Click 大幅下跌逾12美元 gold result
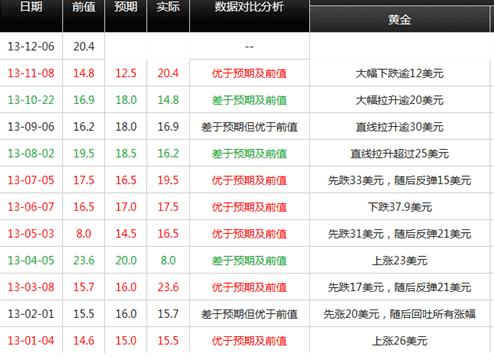This screenshot has height=361, width=494. point(399,73)
